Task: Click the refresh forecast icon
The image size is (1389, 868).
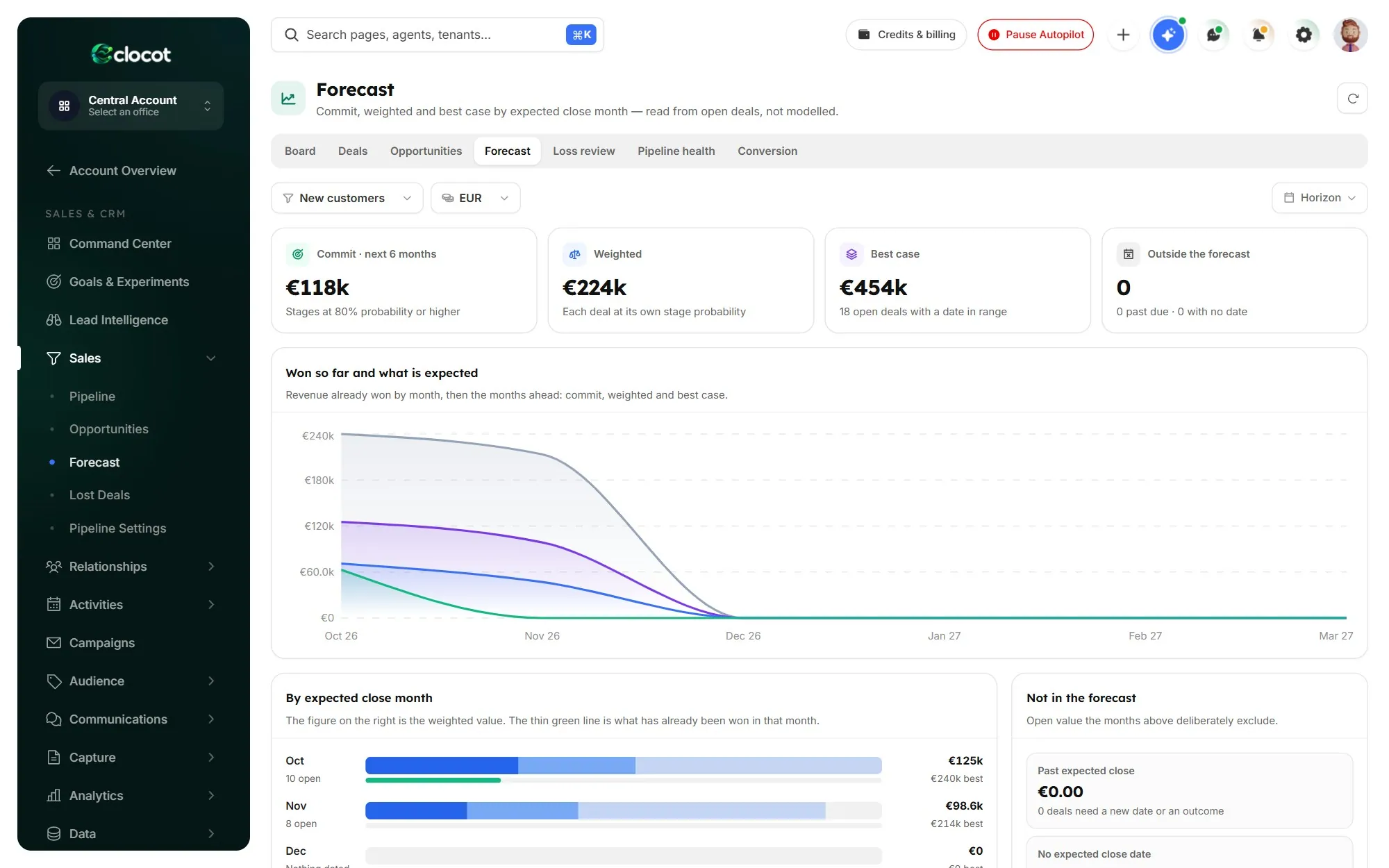Action: pos(1351,99)
